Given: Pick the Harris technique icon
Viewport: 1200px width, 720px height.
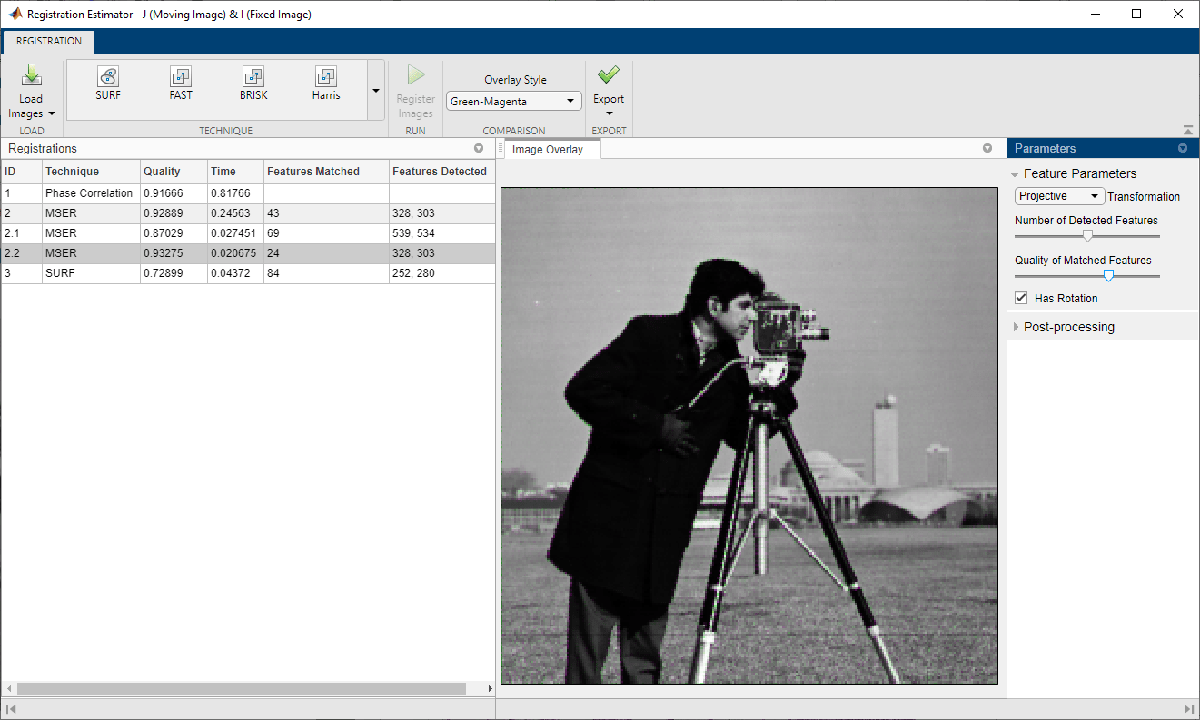Looking at the screenshot, I should click(325, 77).
